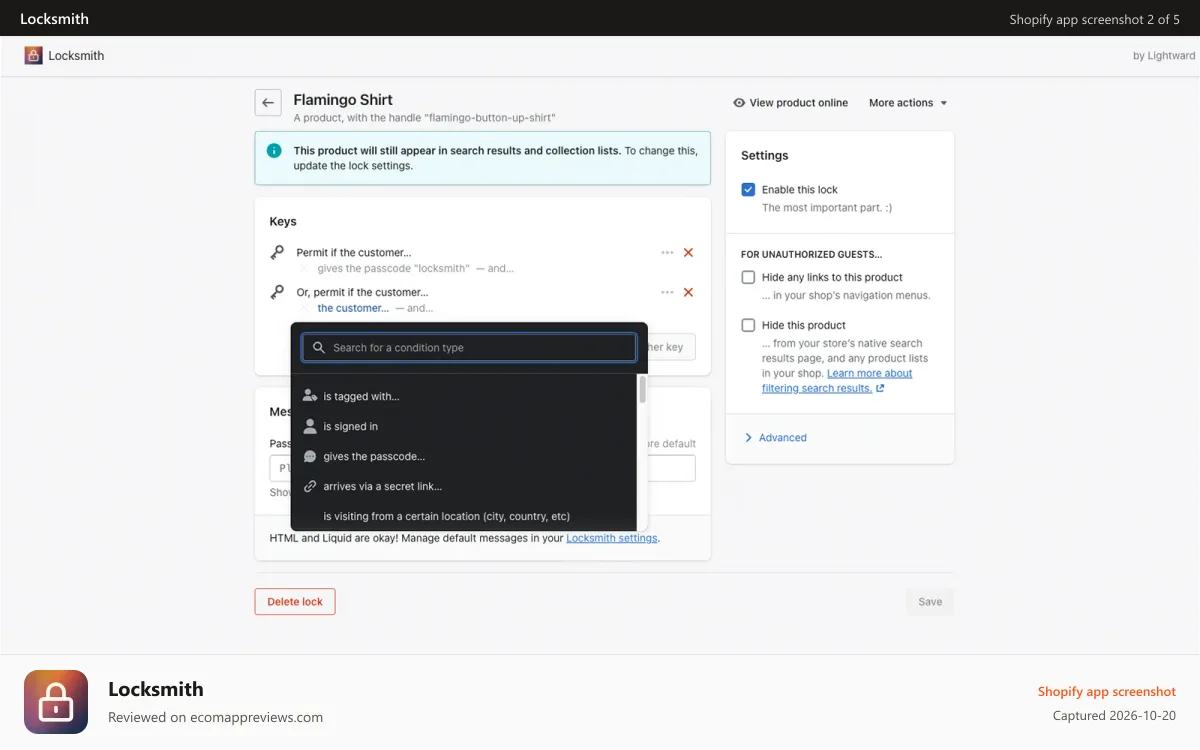Click the eye icon for View product online
Viewport: 1200px width, 750px height.
tap(739, 103)
